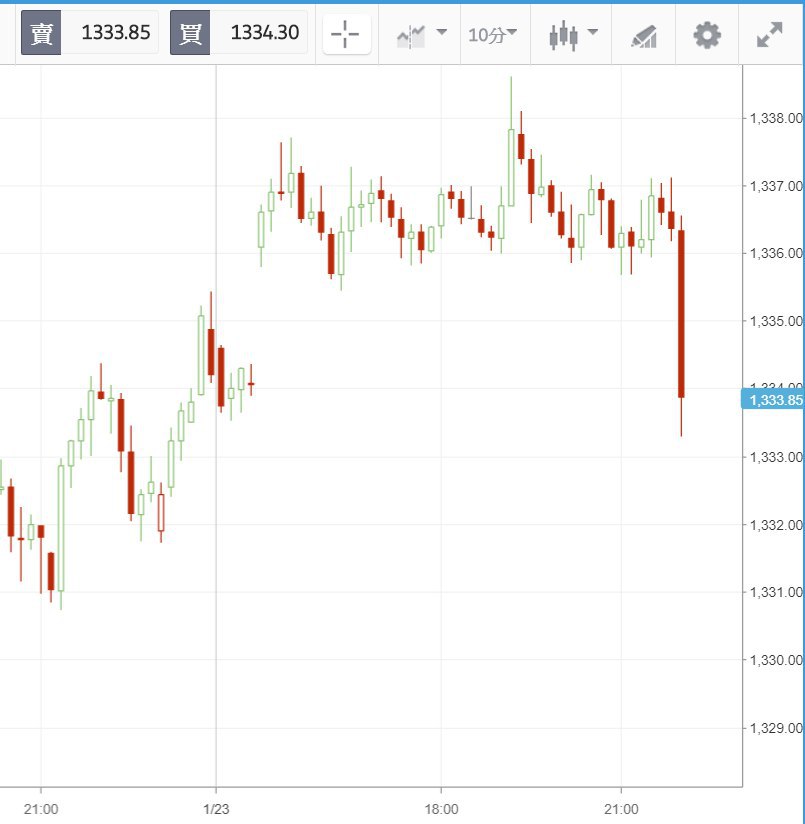Expand the chart type dropdown arrow
Screen dimensions: 805x824
593,32
